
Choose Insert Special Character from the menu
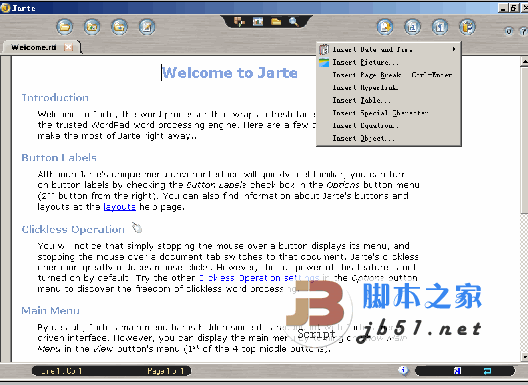(x=389, y=113)
